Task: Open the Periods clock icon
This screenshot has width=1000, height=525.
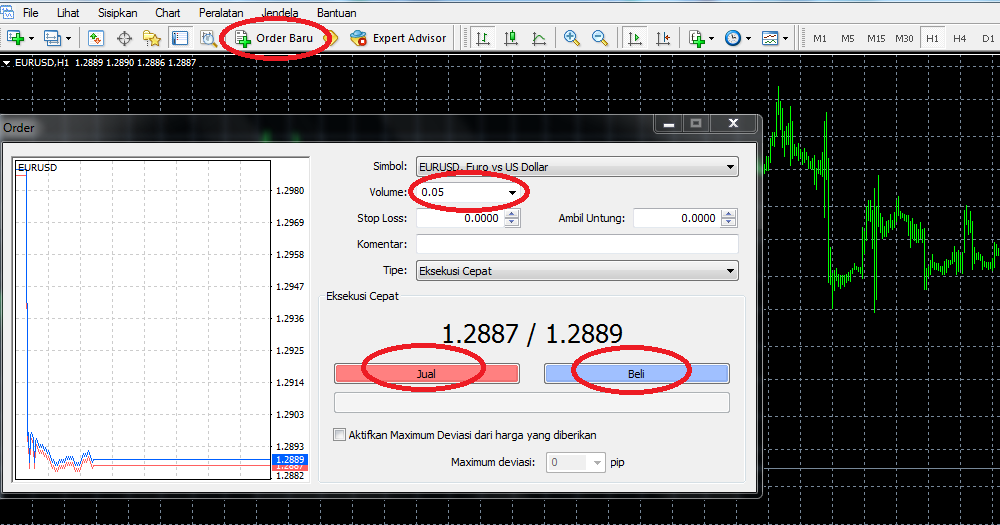Action: pos(733,38)
